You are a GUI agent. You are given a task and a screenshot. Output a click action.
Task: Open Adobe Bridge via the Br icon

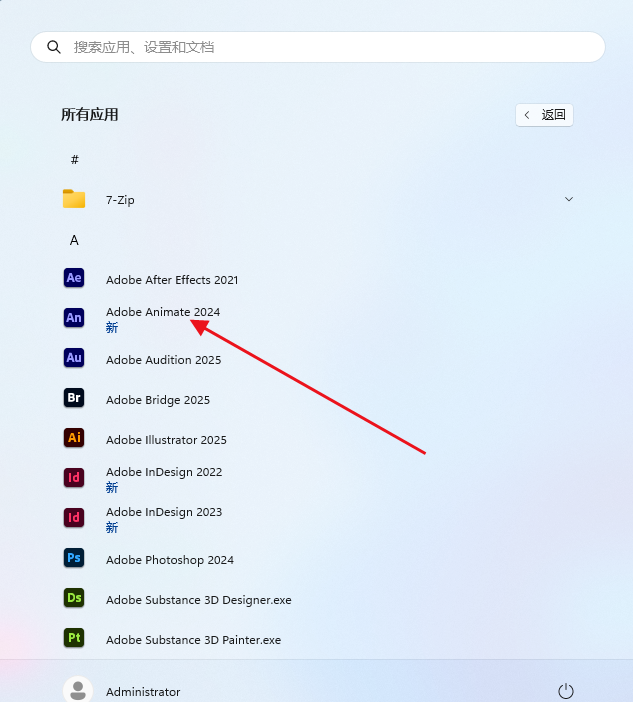pos(74,398)
